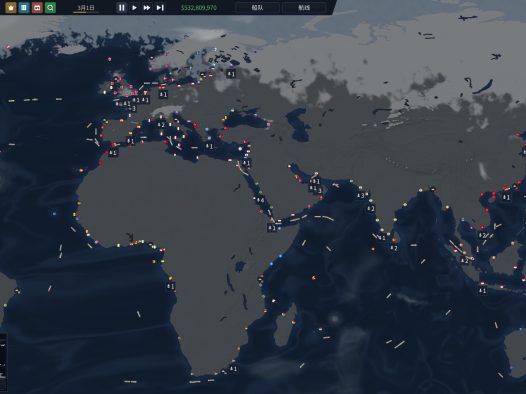Viewport: 526px width, 394px height.
Task: Select the anchor 1 marker near Suez
Action: [x=246, y=163]
